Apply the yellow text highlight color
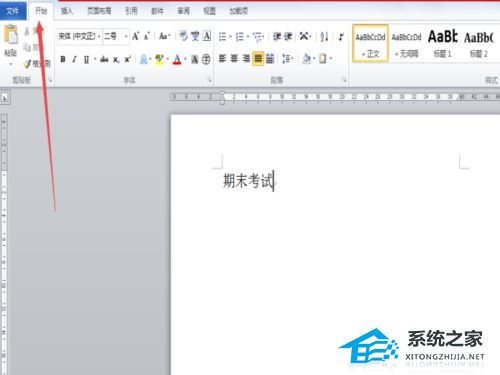The width and height of the screenshot is (500, 375). pos(159,60)
